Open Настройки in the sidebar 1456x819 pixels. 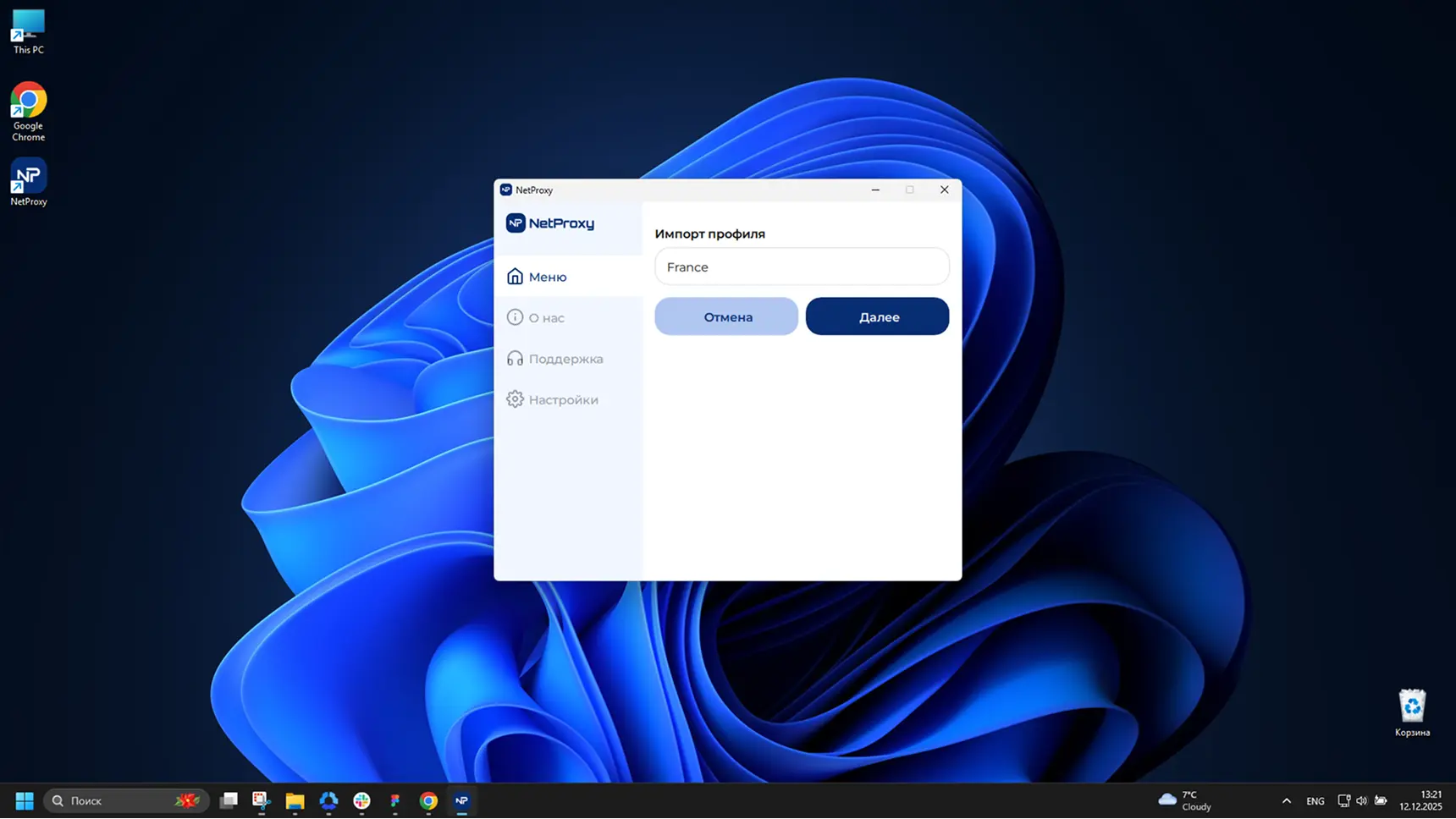pos(562,399)
